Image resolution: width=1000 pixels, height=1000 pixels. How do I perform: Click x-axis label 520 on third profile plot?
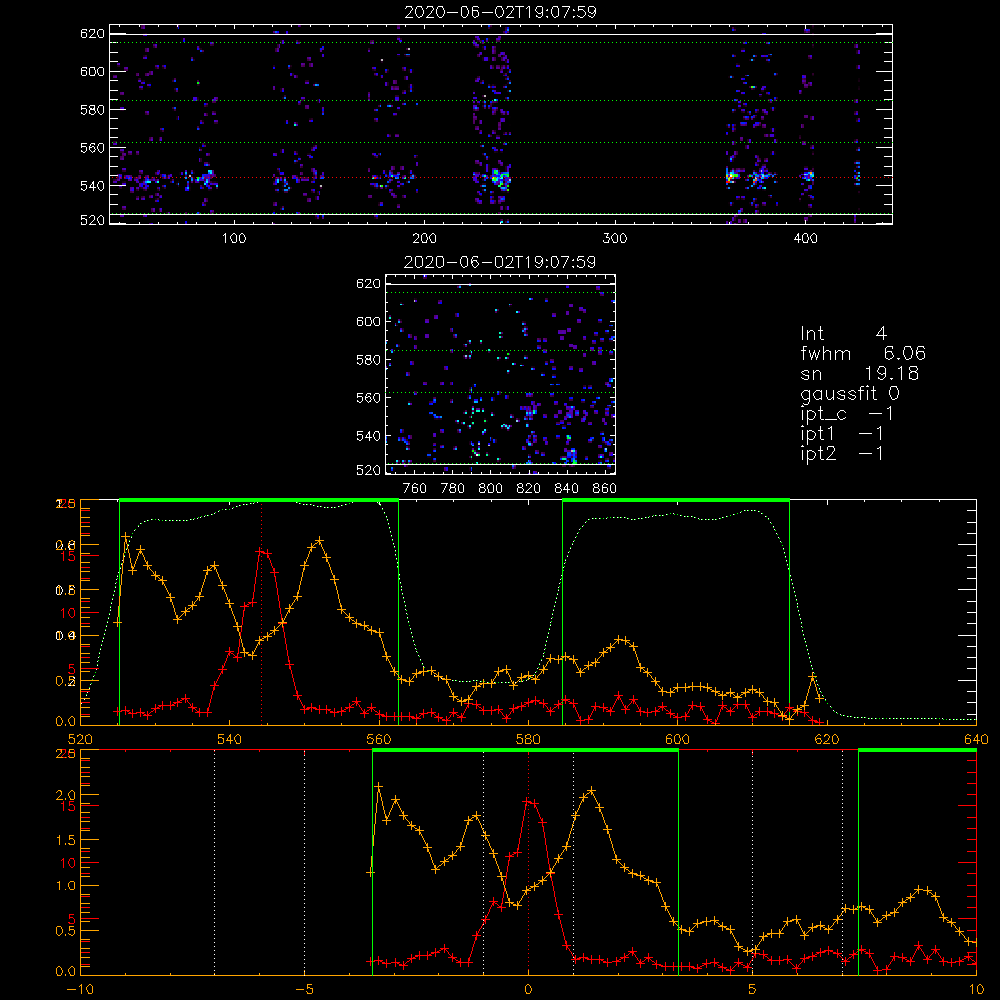tap(80, 740)
